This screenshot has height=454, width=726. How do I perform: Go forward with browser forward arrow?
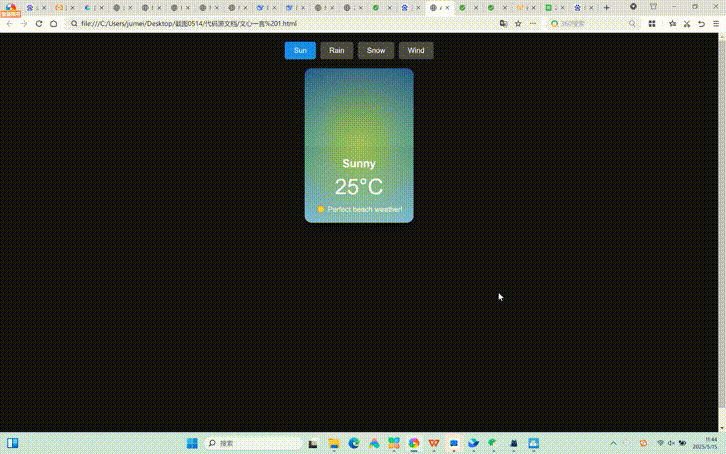click(x=24, y=24)
